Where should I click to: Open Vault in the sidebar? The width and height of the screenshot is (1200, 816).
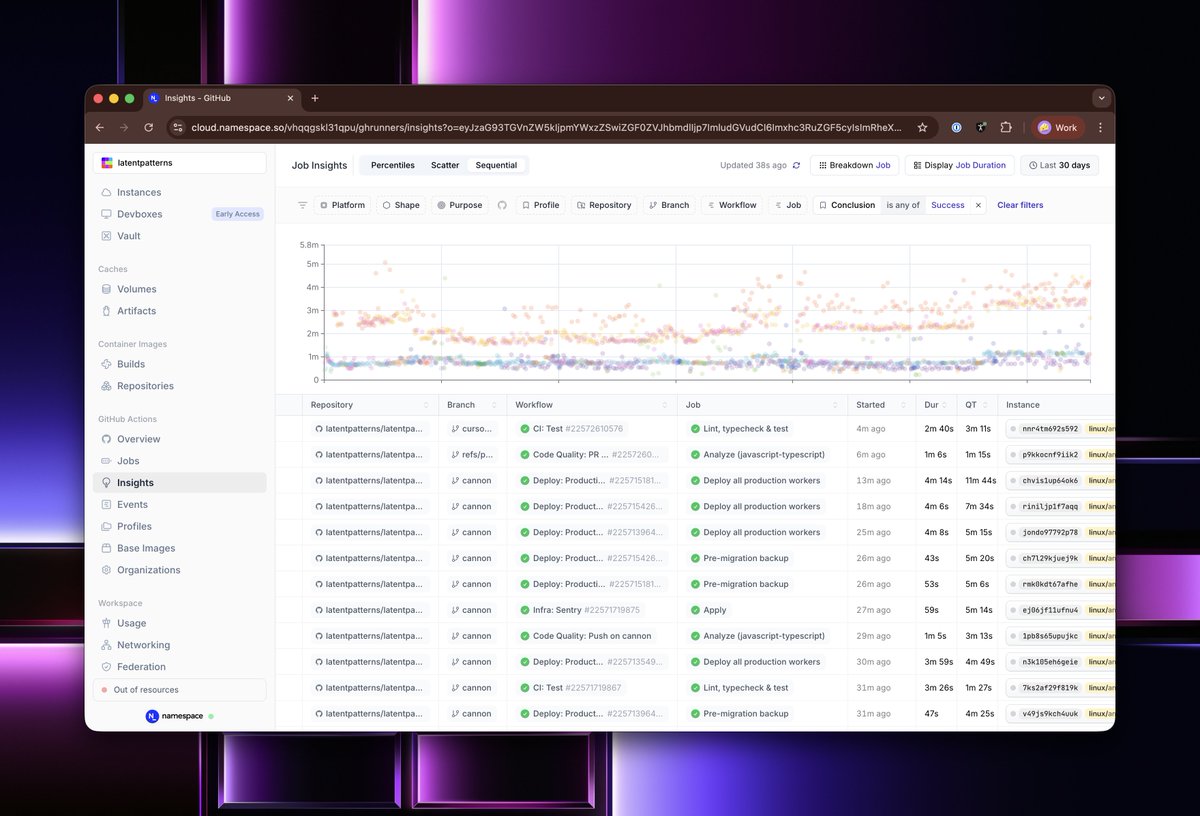(128, 236)
